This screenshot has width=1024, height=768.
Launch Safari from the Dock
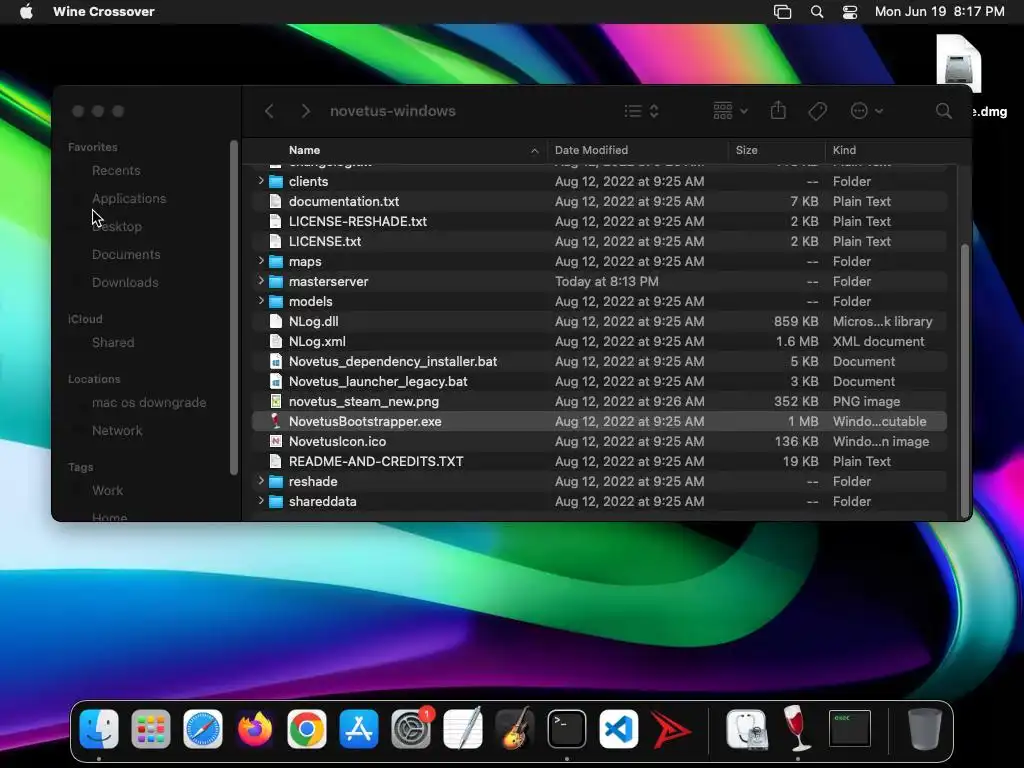click(202, 729)
